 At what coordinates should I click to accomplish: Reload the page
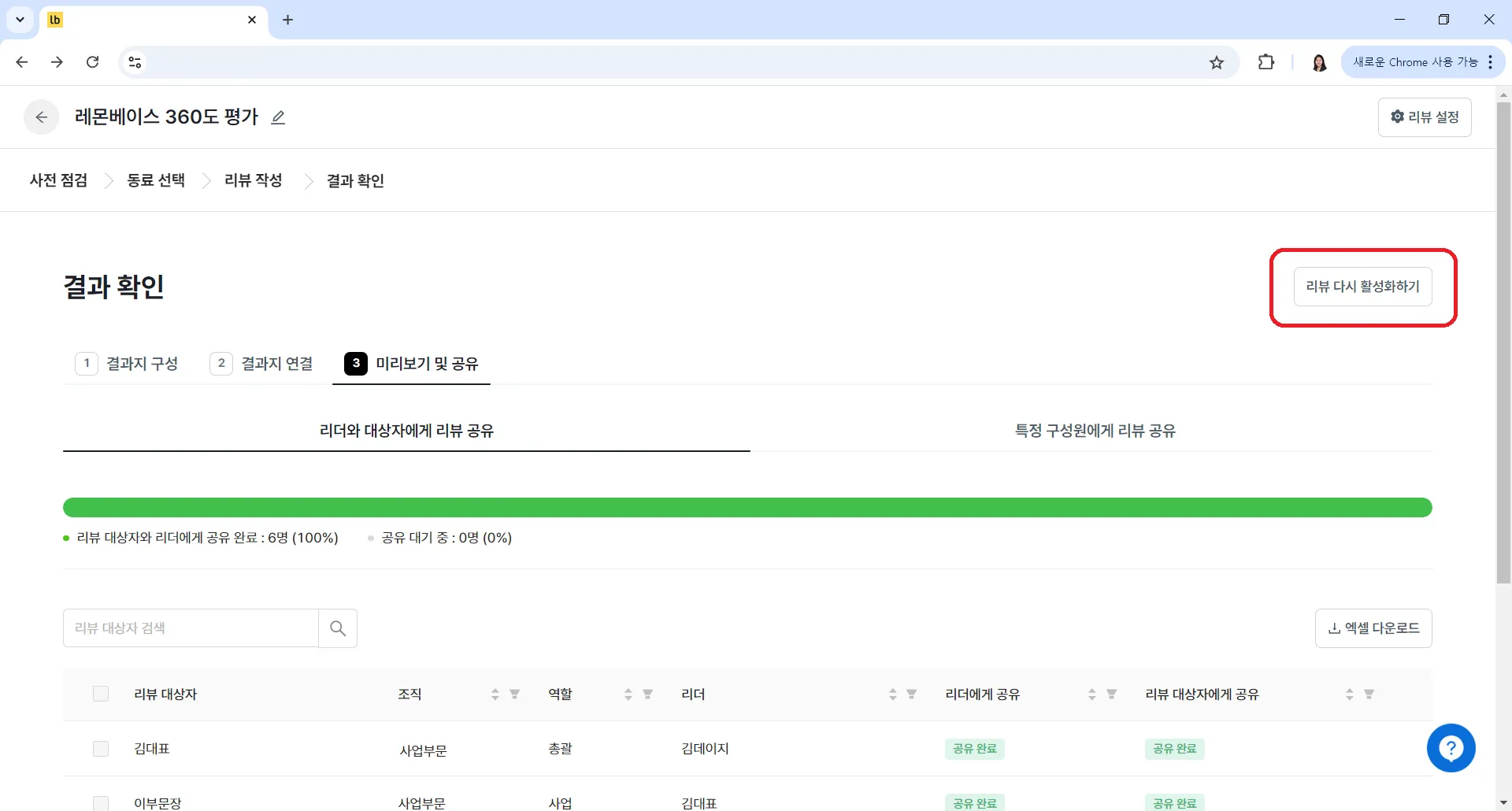pyautogui.click(x=92, y=62)
